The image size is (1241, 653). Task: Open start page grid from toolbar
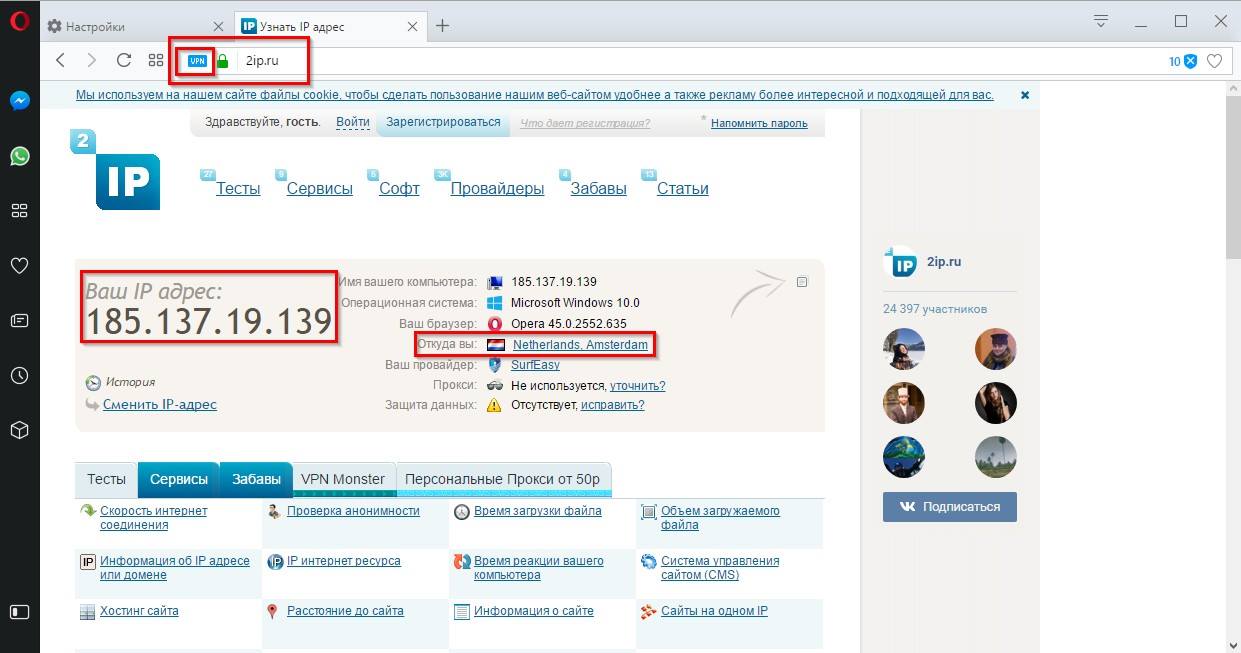click(x=156, y=61)
